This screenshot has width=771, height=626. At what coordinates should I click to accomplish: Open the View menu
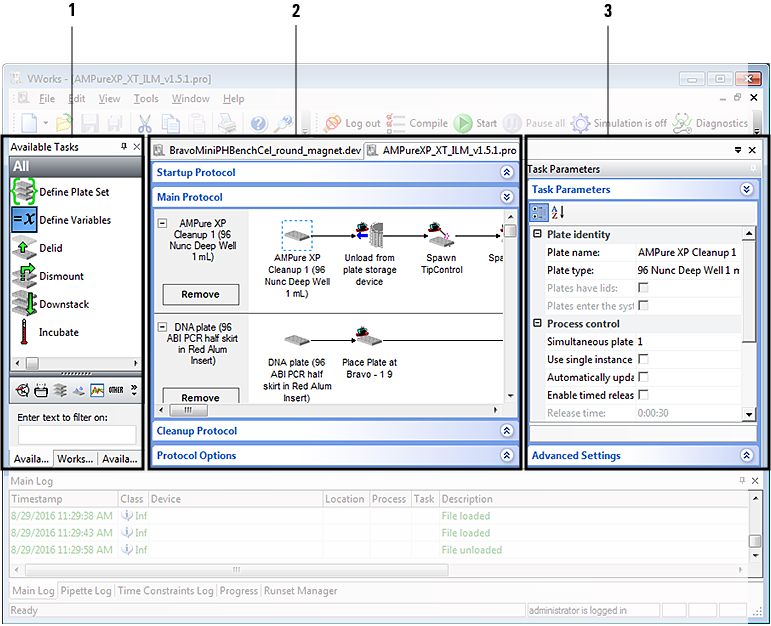pos(109,99)
